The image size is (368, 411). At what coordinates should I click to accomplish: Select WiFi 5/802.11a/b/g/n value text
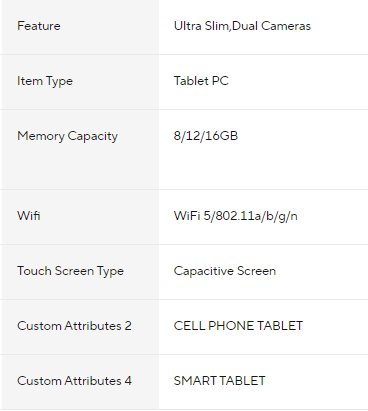[x=235, y=216]
